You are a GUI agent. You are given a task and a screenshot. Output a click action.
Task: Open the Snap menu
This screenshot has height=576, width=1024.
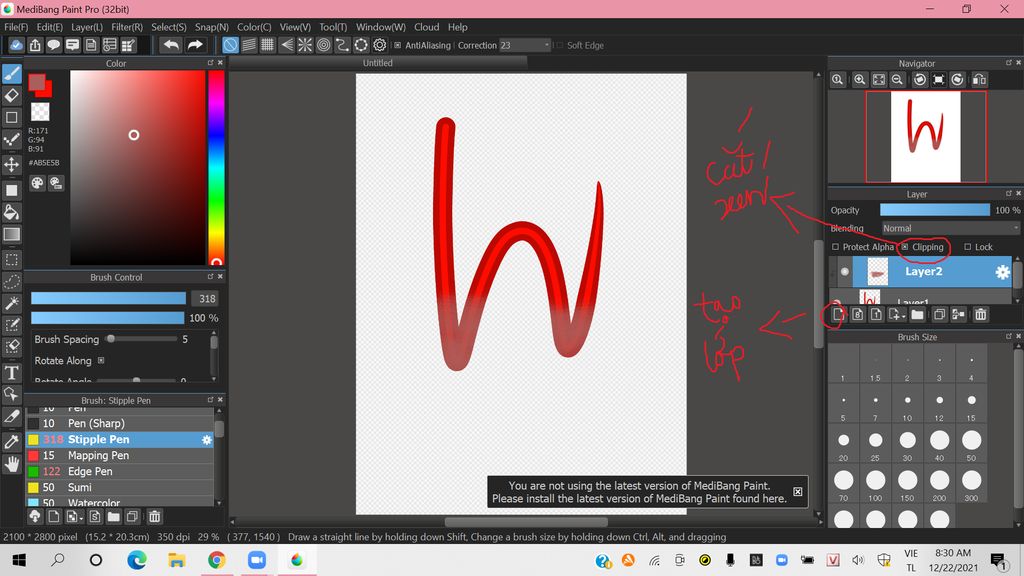pyautogui.click(x=212, y=27)
